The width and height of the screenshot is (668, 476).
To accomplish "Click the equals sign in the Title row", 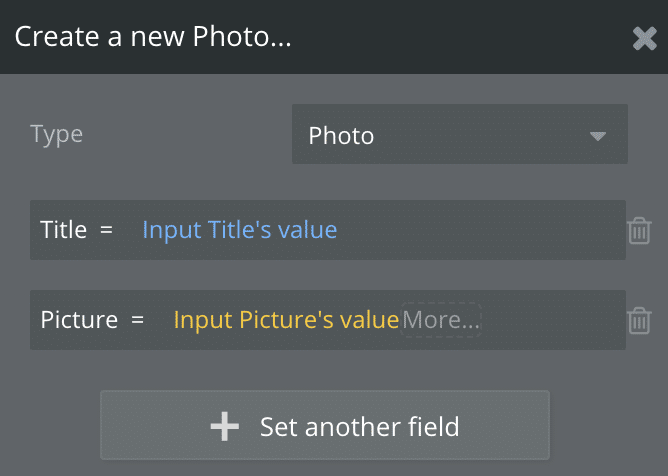I will click(x=107, y=231).
